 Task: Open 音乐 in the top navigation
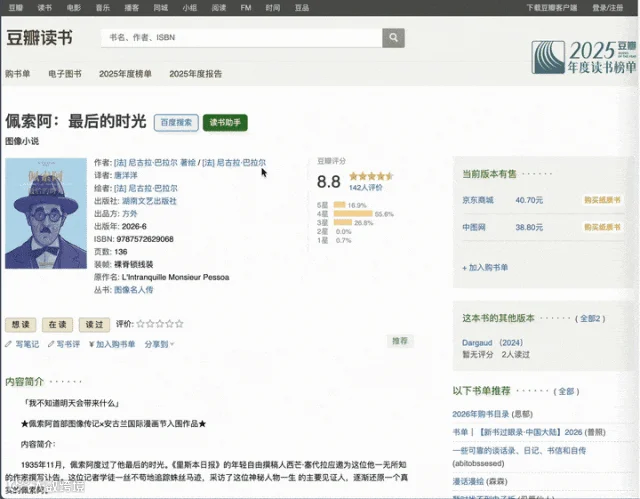(x=102, y=8)
